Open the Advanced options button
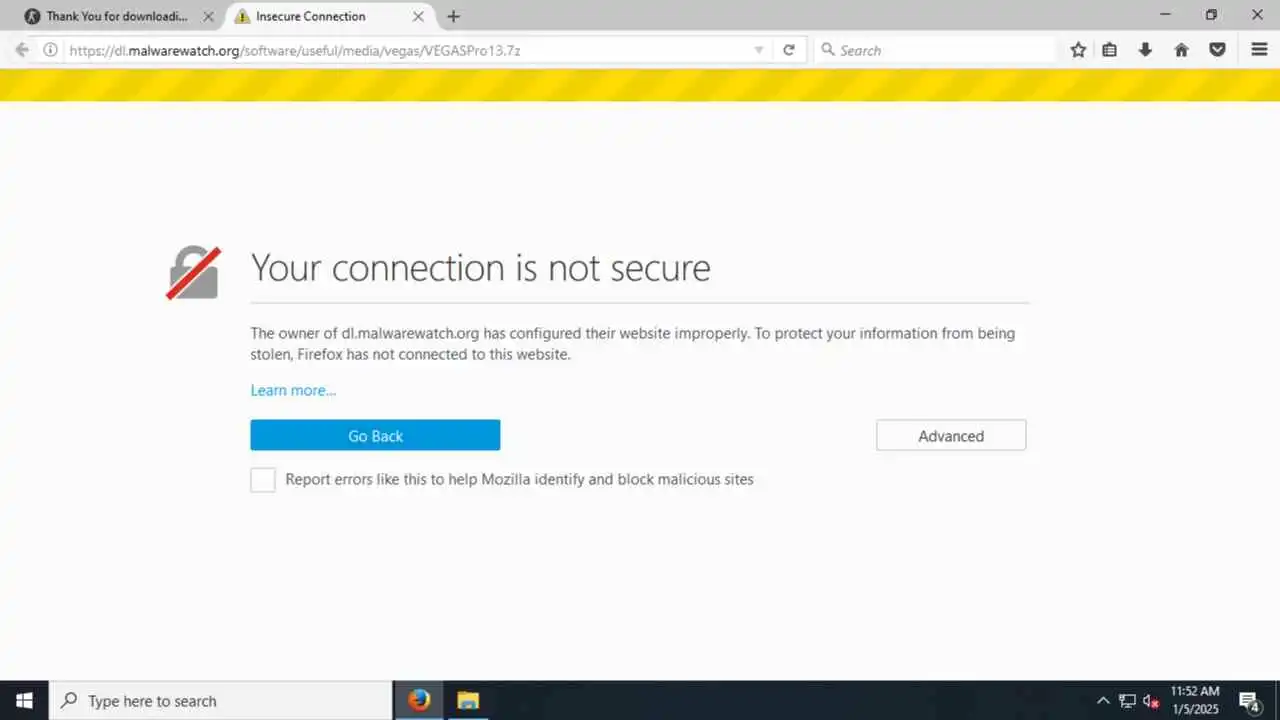 (951, 435)
